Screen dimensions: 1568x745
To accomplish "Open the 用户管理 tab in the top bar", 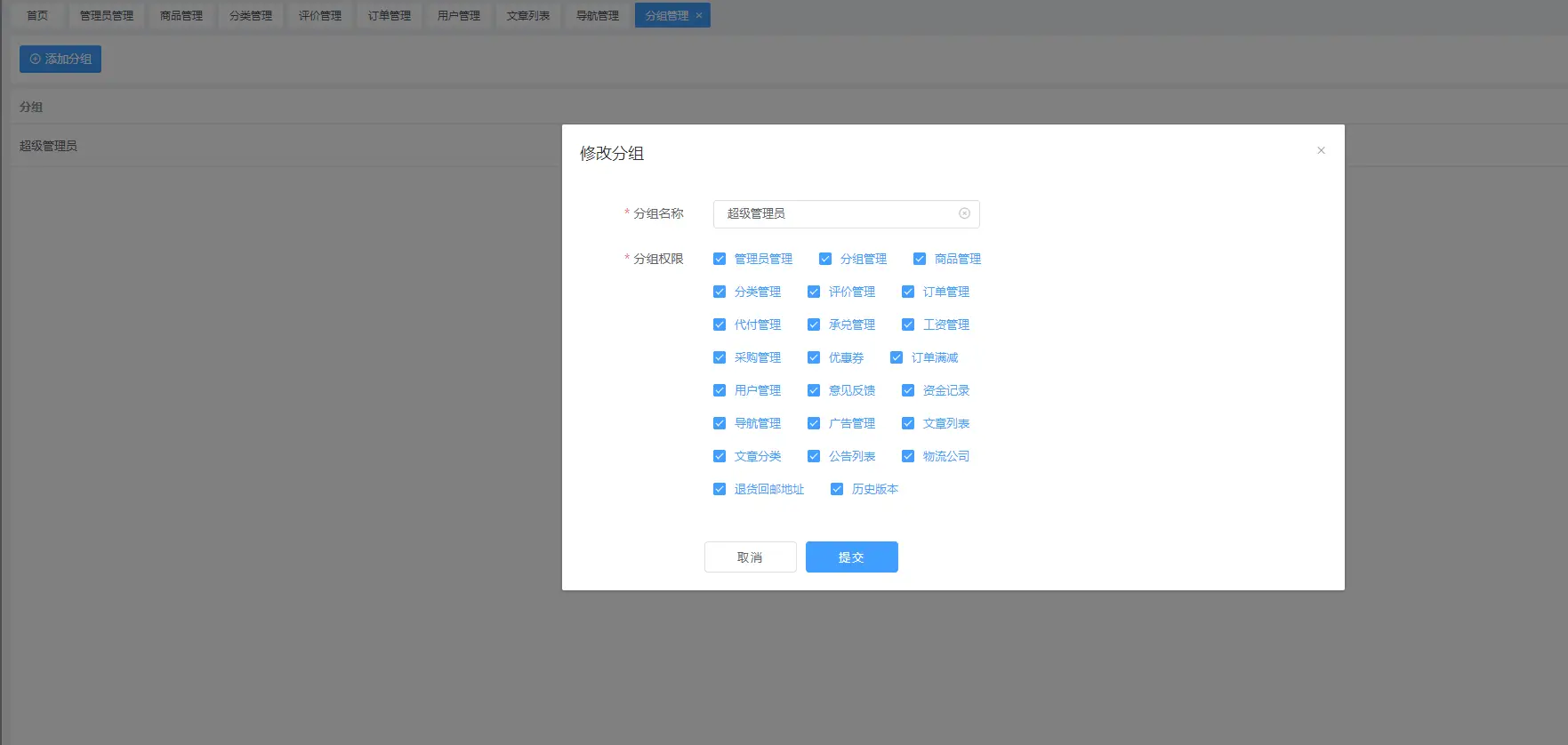I will pos(459,15).
